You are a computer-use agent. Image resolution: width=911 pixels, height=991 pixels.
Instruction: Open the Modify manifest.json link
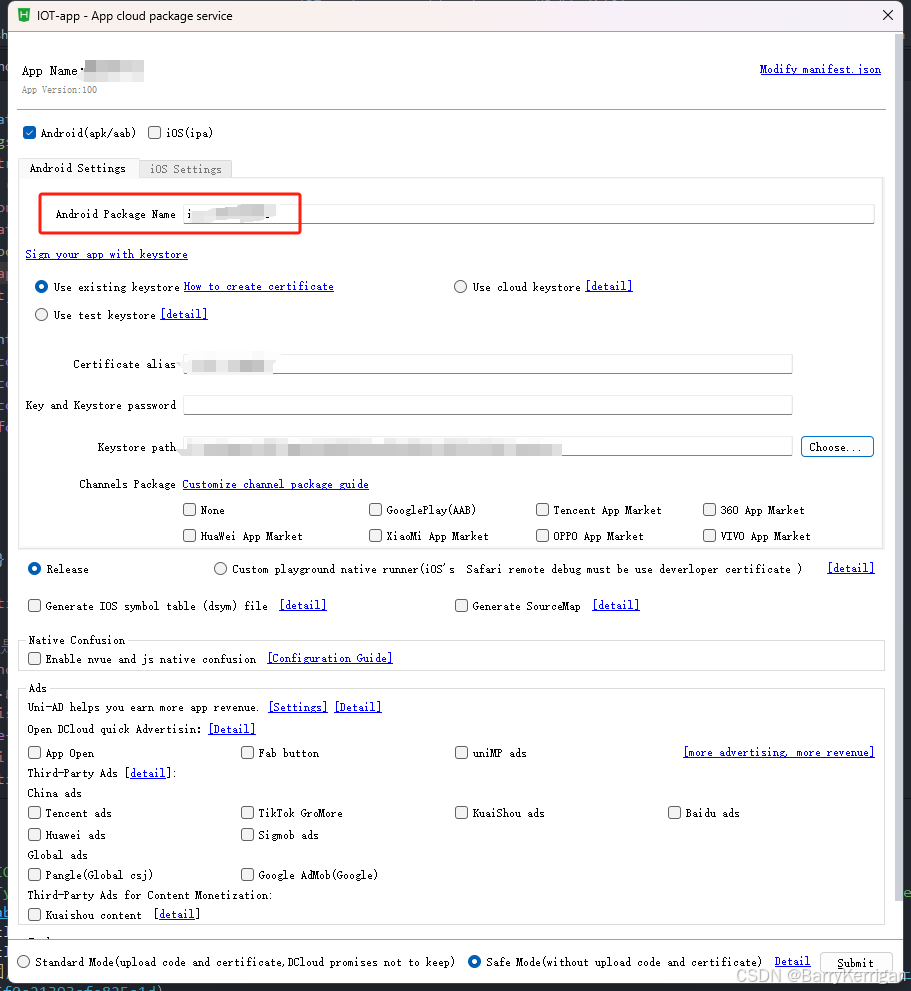(820, 69)
